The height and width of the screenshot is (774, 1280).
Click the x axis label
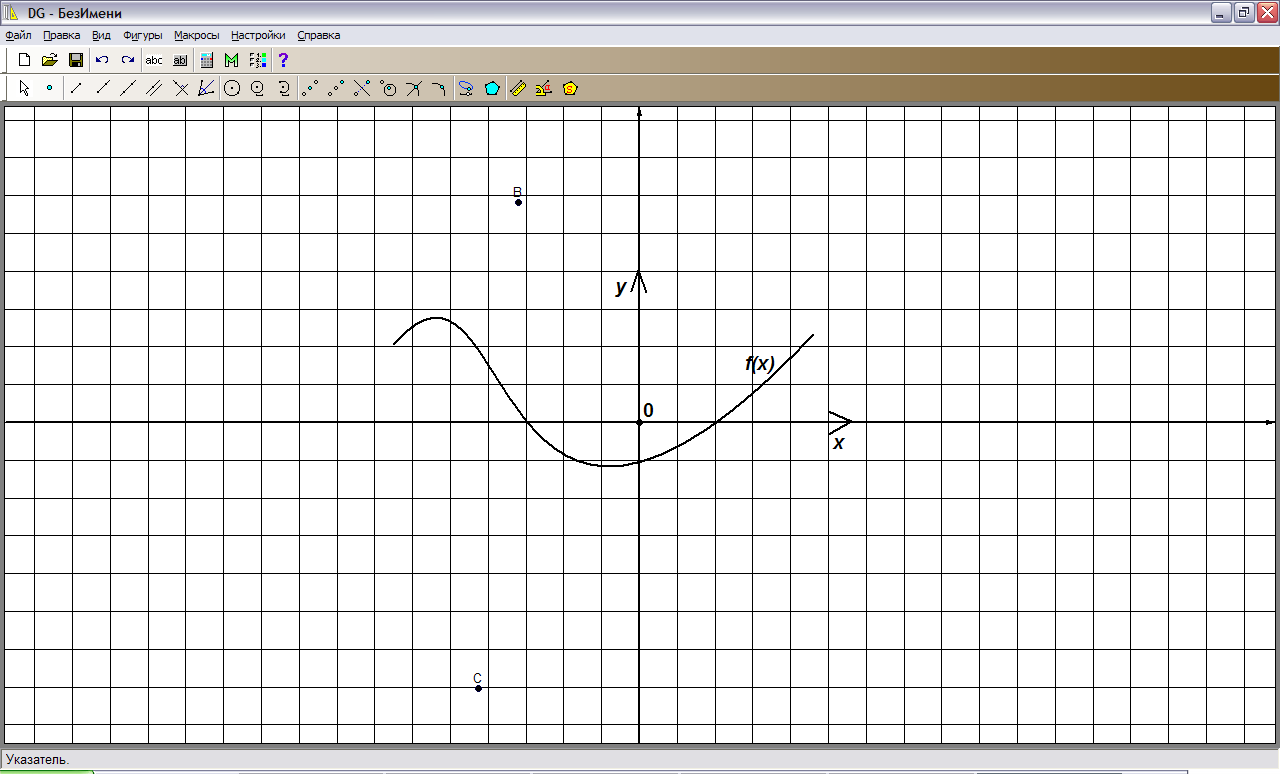839,443
